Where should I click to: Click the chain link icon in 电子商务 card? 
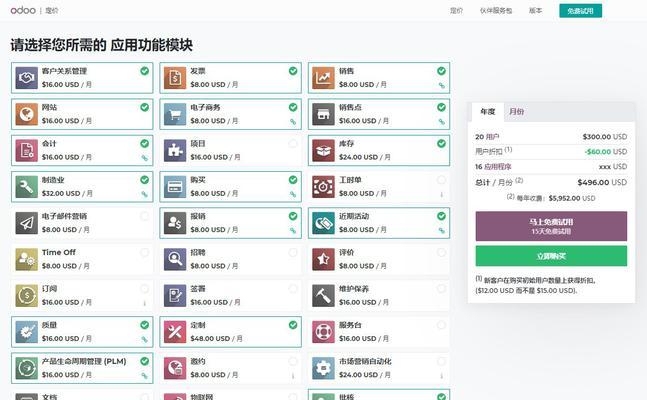[x=293, y=122]
